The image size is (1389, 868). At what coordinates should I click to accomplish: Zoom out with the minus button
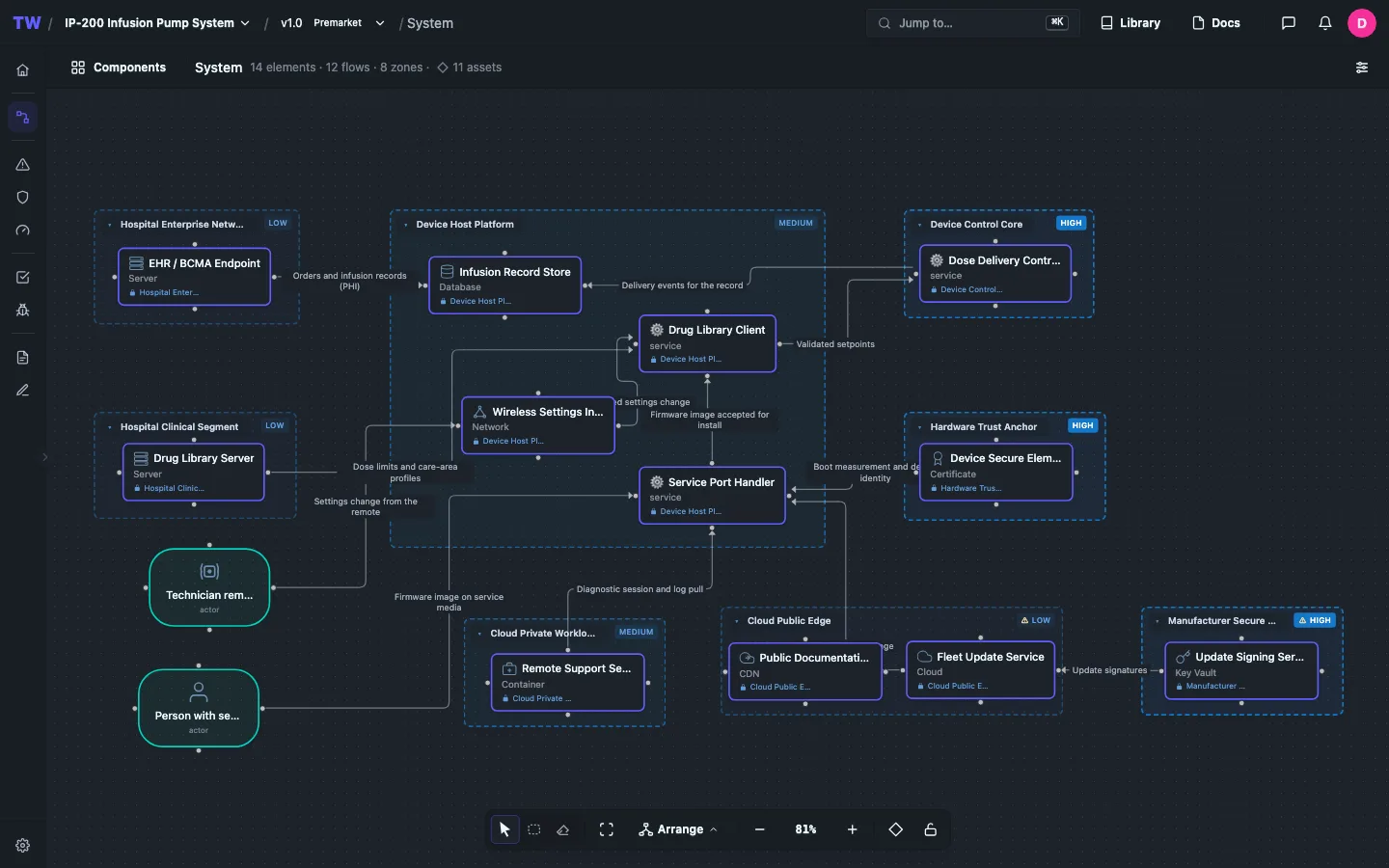(760, 829)
